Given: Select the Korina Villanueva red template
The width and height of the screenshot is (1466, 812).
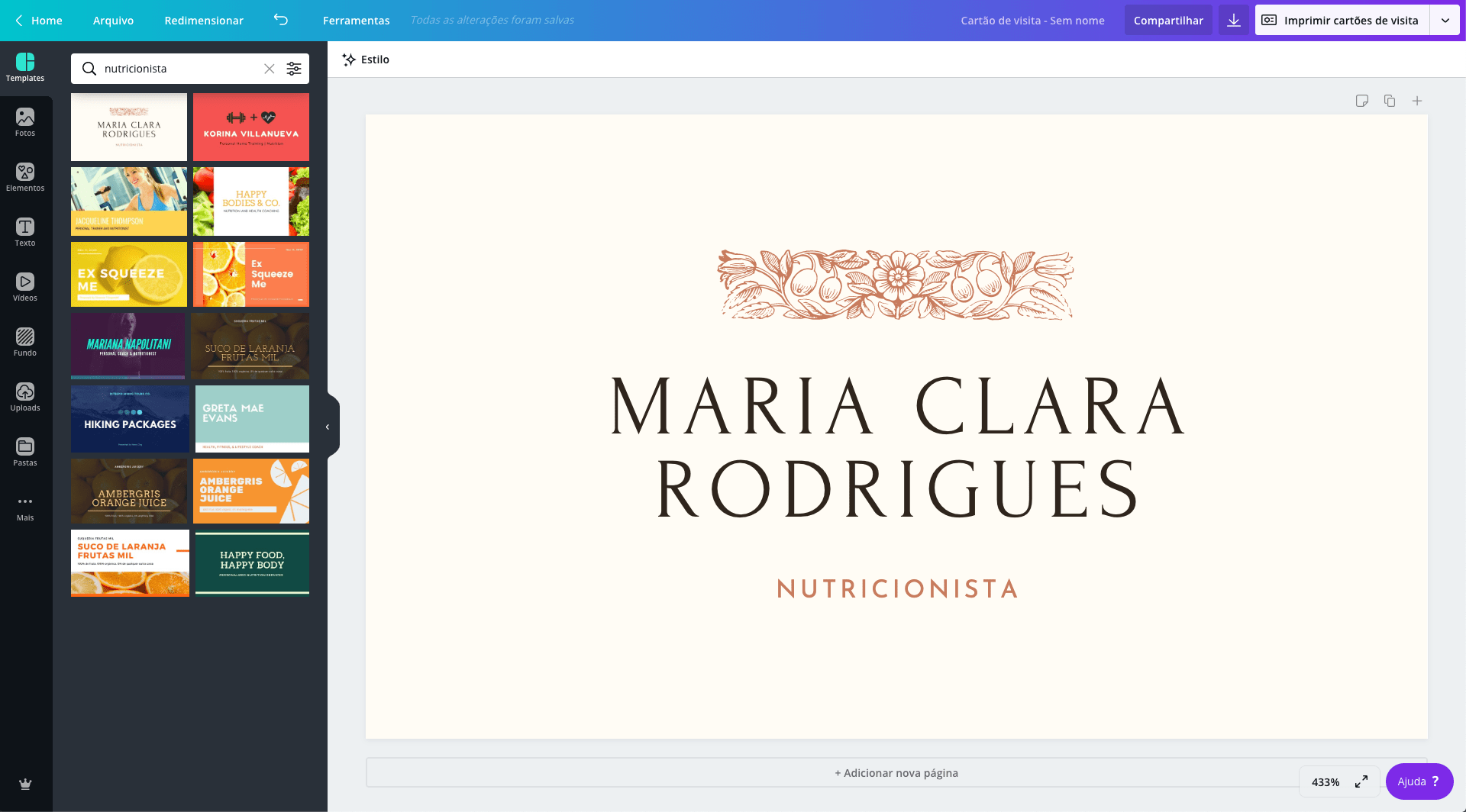Looking at the screenshot, I should coord(251,127).
